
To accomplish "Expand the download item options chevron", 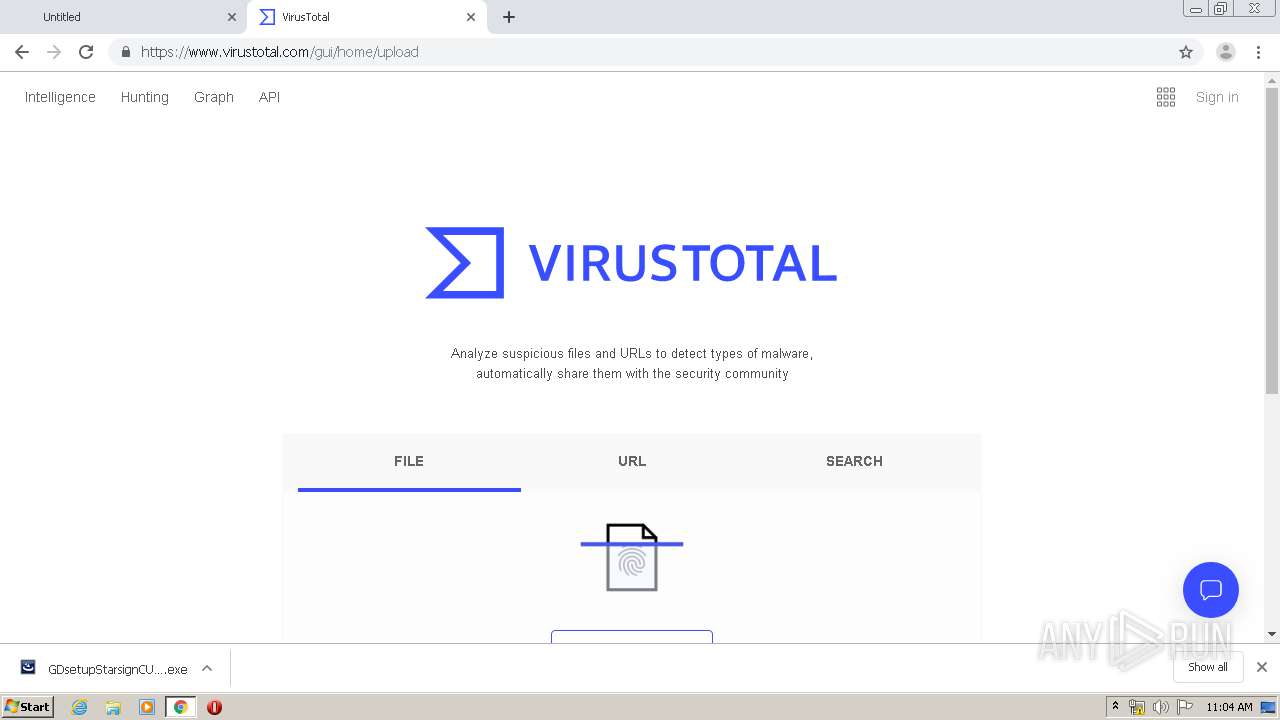I will [207, 668].
